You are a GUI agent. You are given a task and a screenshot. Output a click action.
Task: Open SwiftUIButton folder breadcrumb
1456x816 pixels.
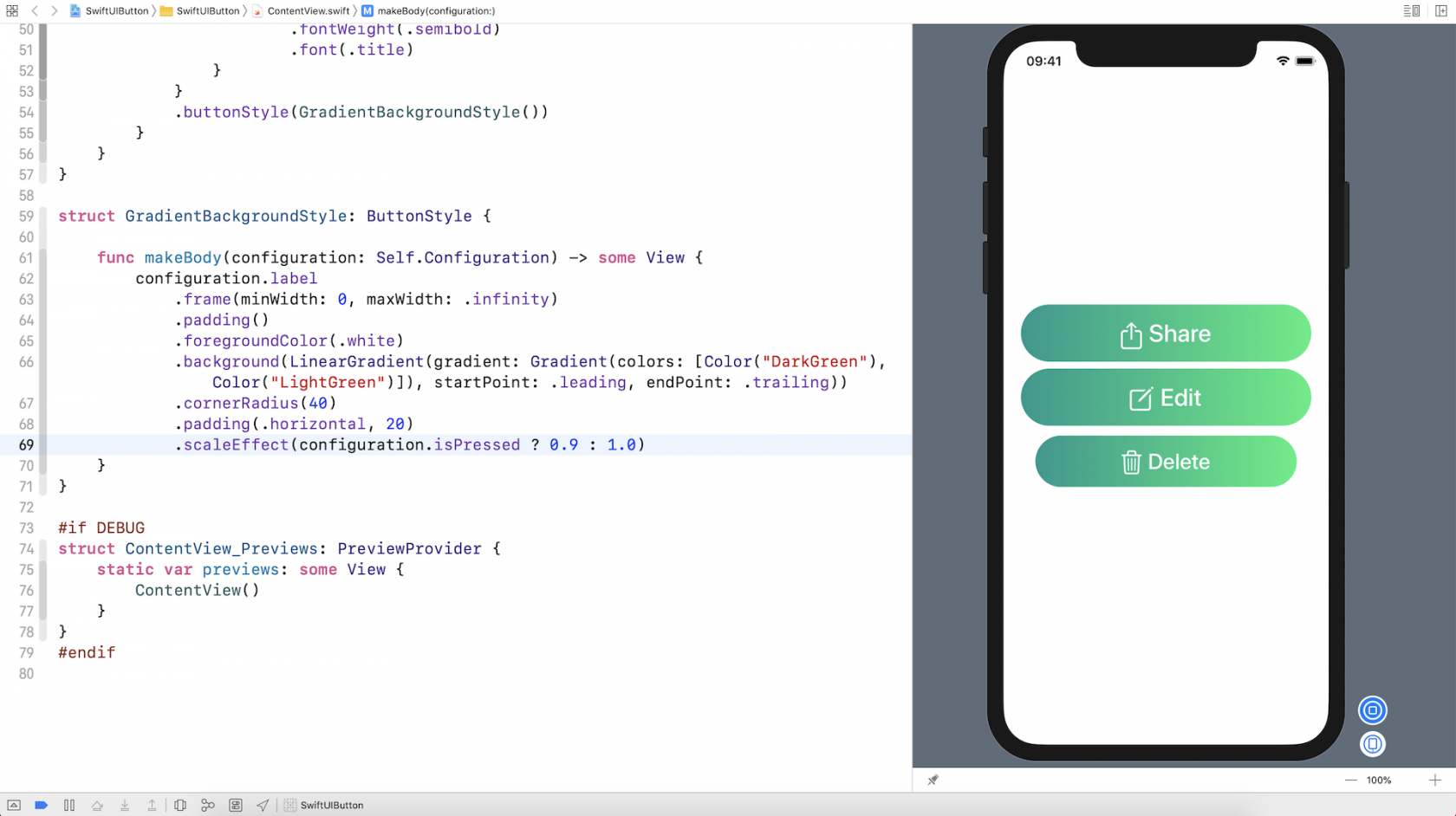point(207,11)
